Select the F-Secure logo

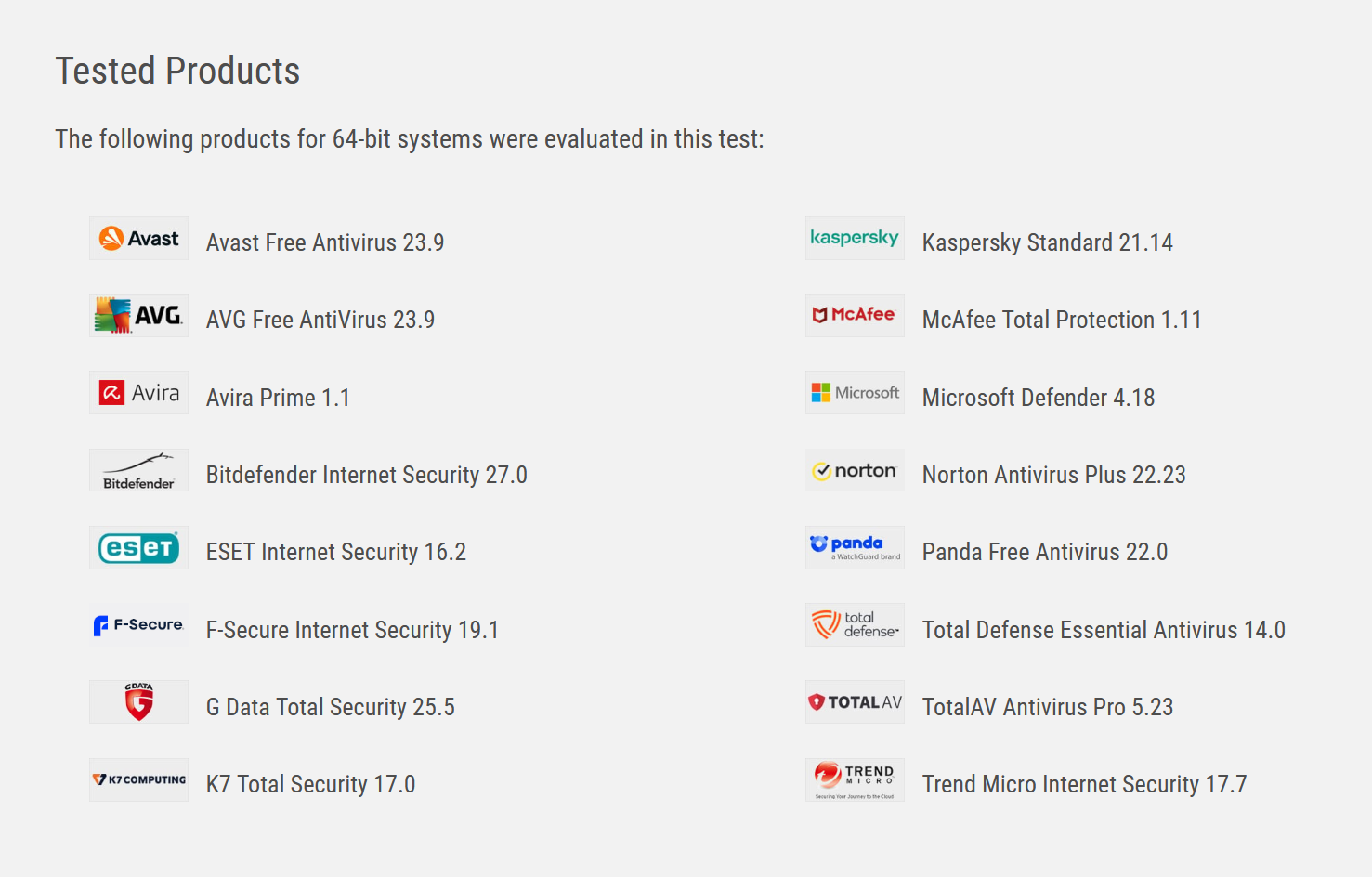(138, 625)
